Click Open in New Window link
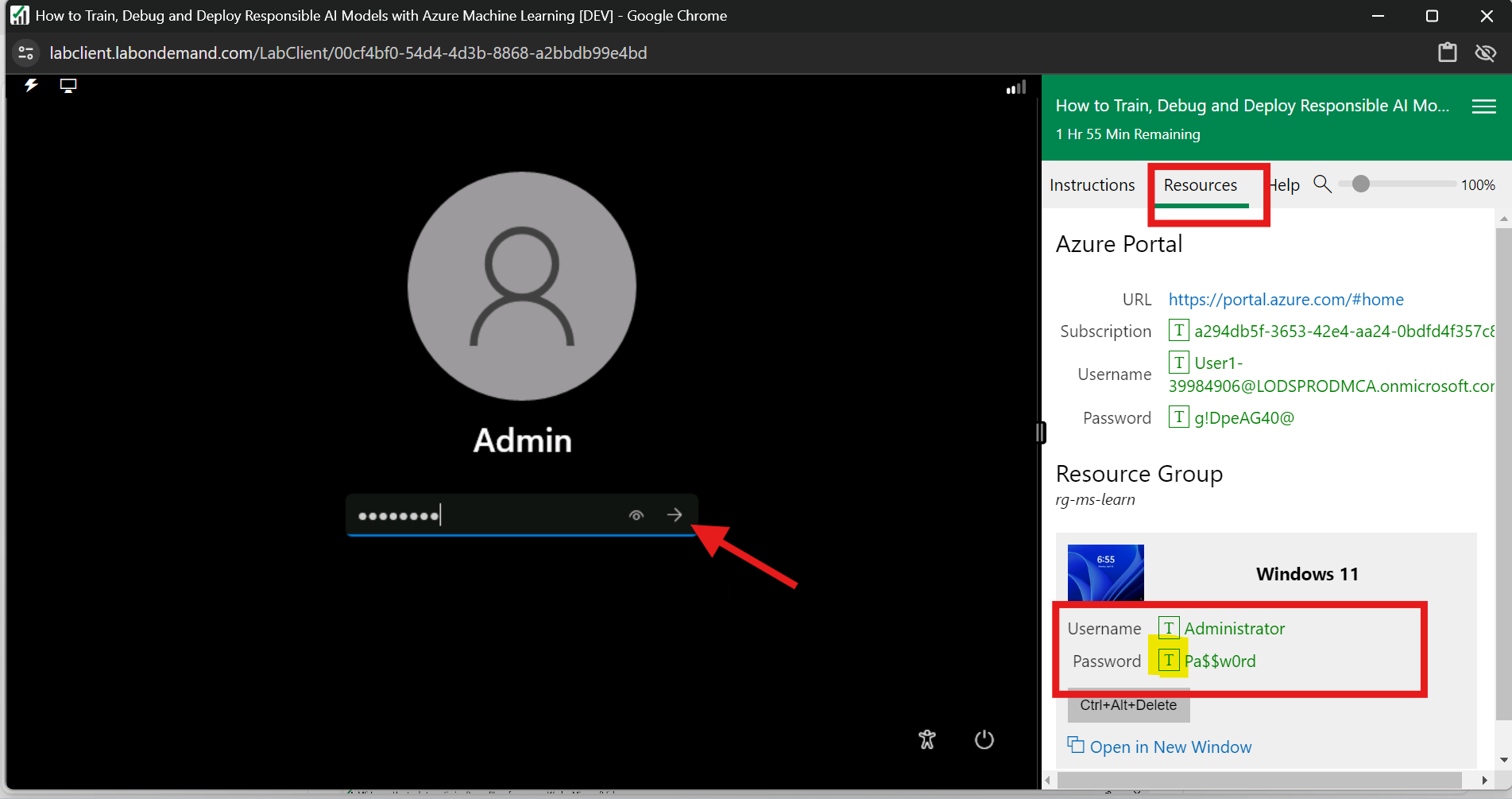1512x799 pixels. coord(1170,747)
